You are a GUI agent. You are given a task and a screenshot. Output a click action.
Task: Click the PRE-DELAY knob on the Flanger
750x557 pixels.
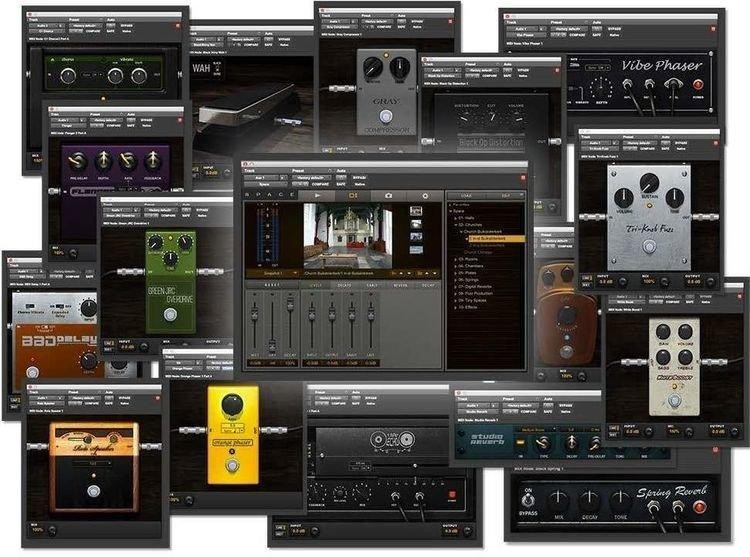[78, 161]
